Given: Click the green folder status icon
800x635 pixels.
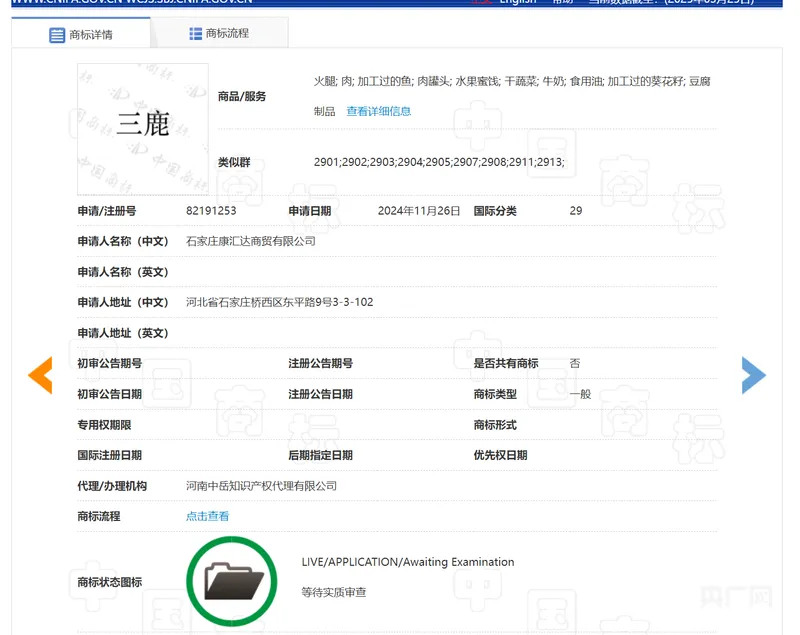Looking at the screenshot, I should (232, 581).
